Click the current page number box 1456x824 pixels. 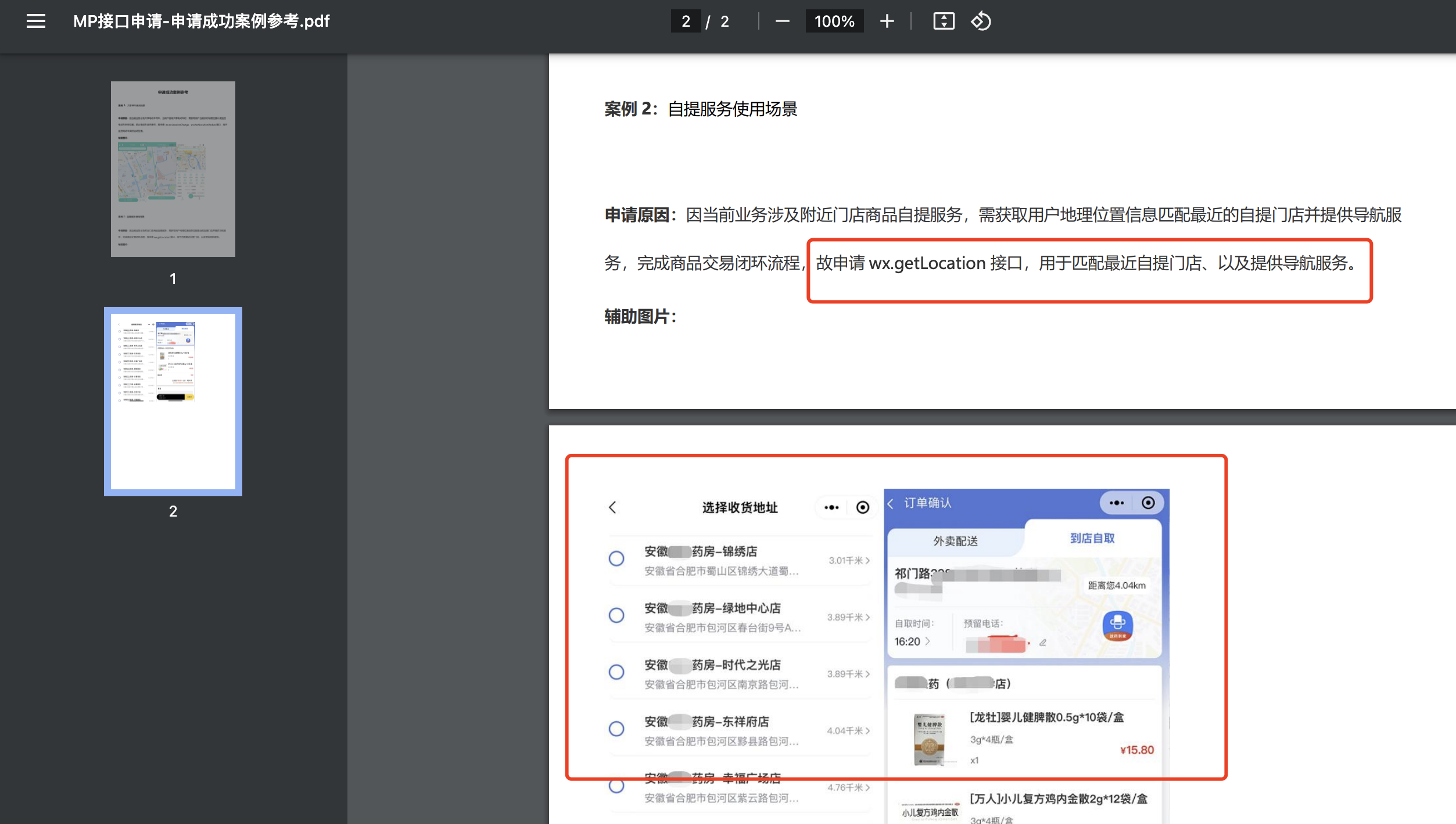pos(686,22)
